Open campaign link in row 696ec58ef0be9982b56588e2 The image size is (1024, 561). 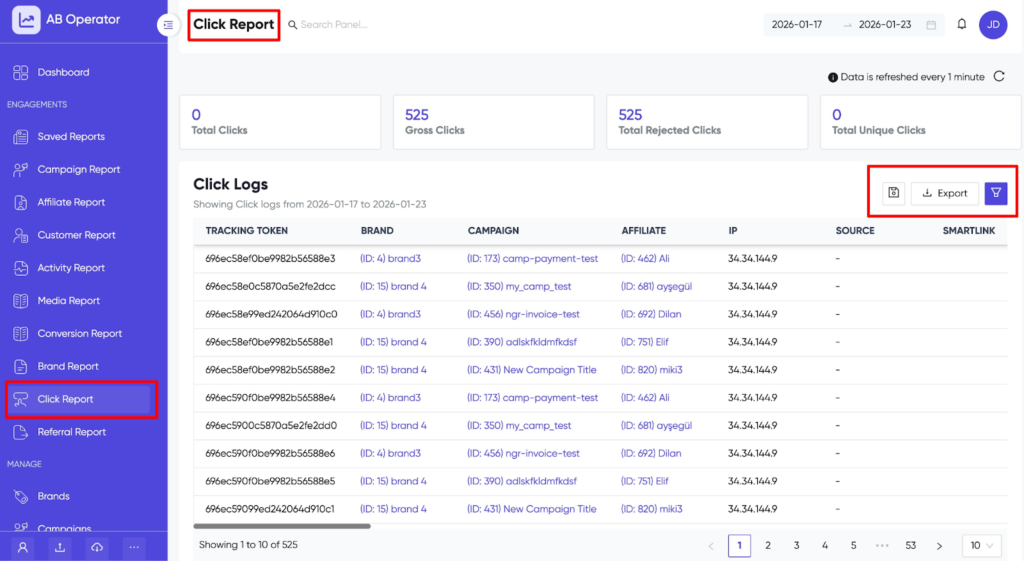coord(532,370)
